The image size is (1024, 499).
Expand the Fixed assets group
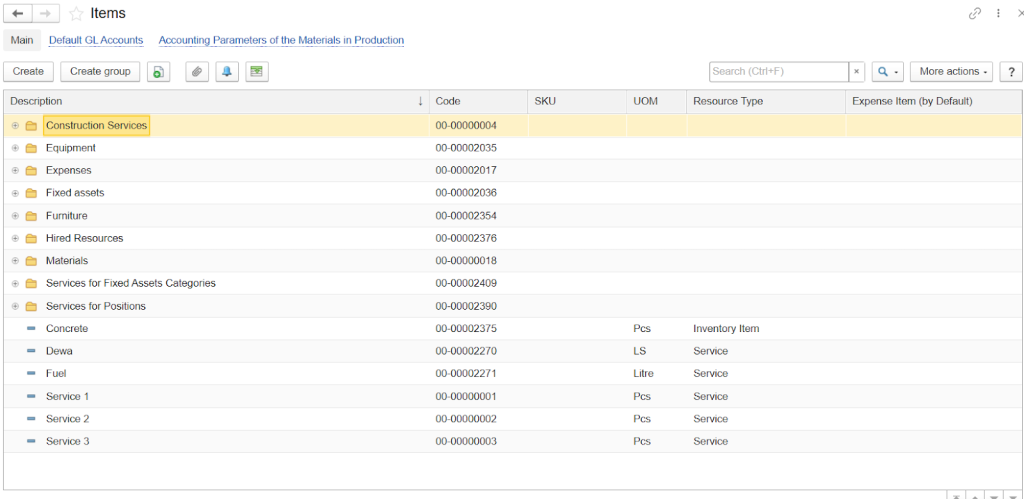15,193
